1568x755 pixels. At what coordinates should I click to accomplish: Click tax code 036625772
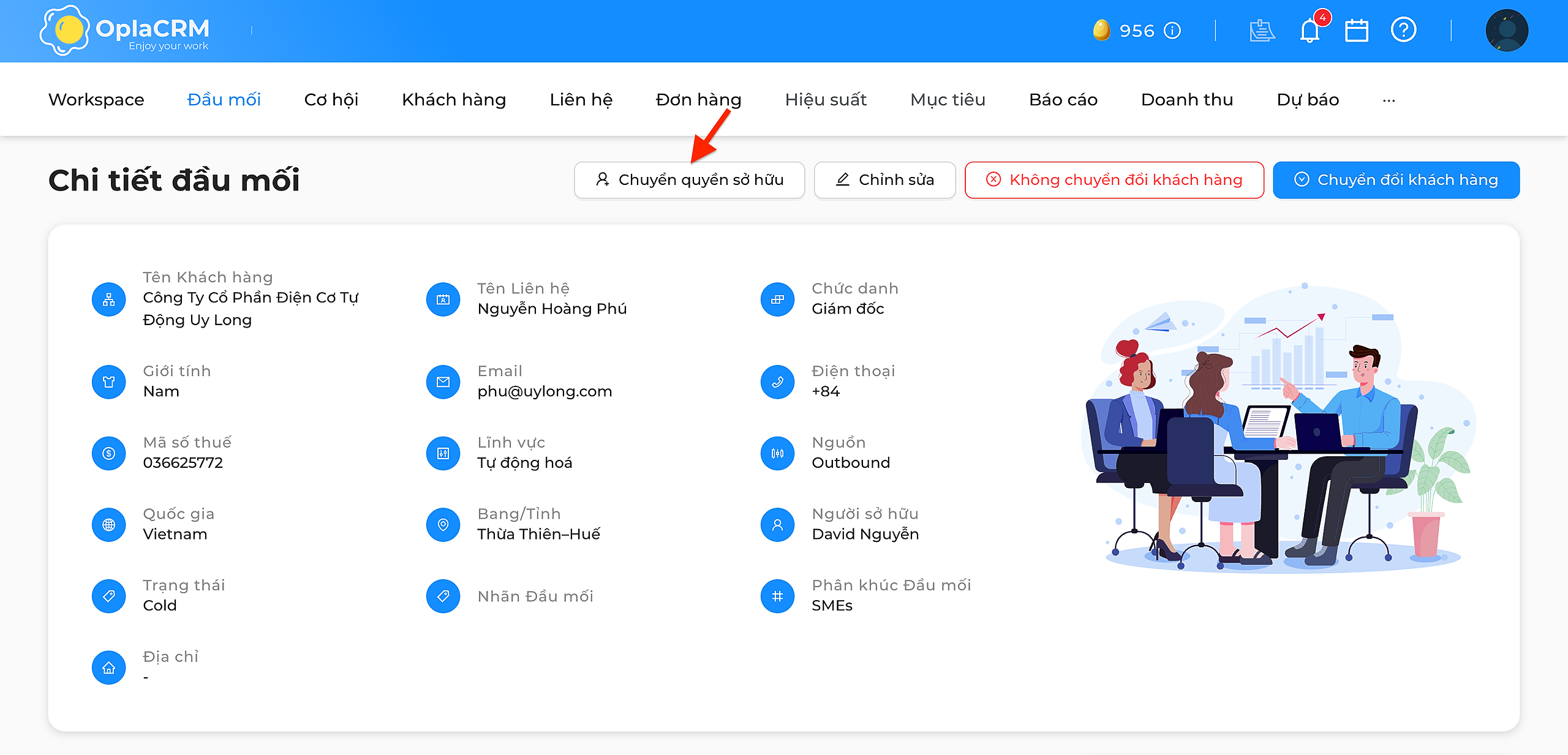click(x=183, y=462)
